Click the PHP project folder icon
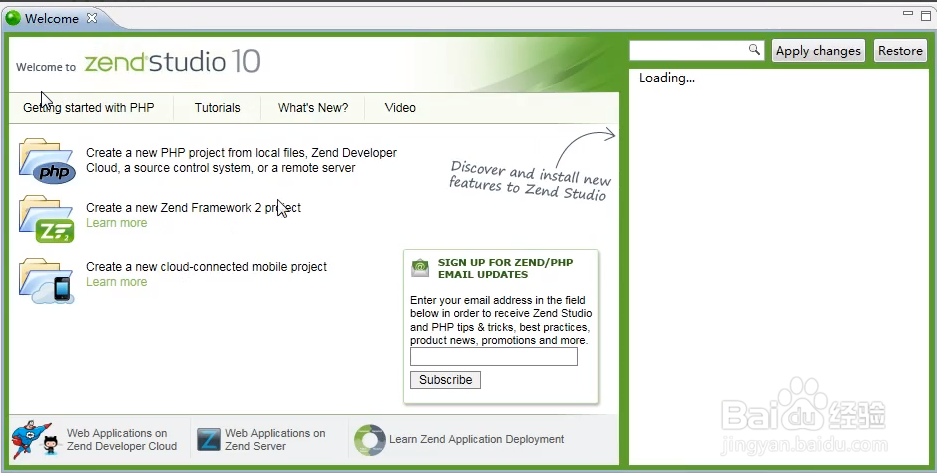 [47, 161]
